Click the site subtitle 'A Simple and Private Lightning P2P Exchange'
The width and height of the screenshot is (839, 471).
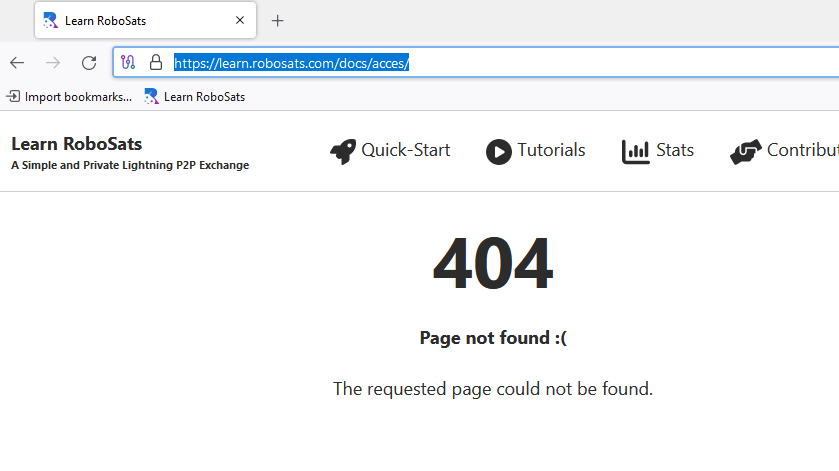pos(130,165)
